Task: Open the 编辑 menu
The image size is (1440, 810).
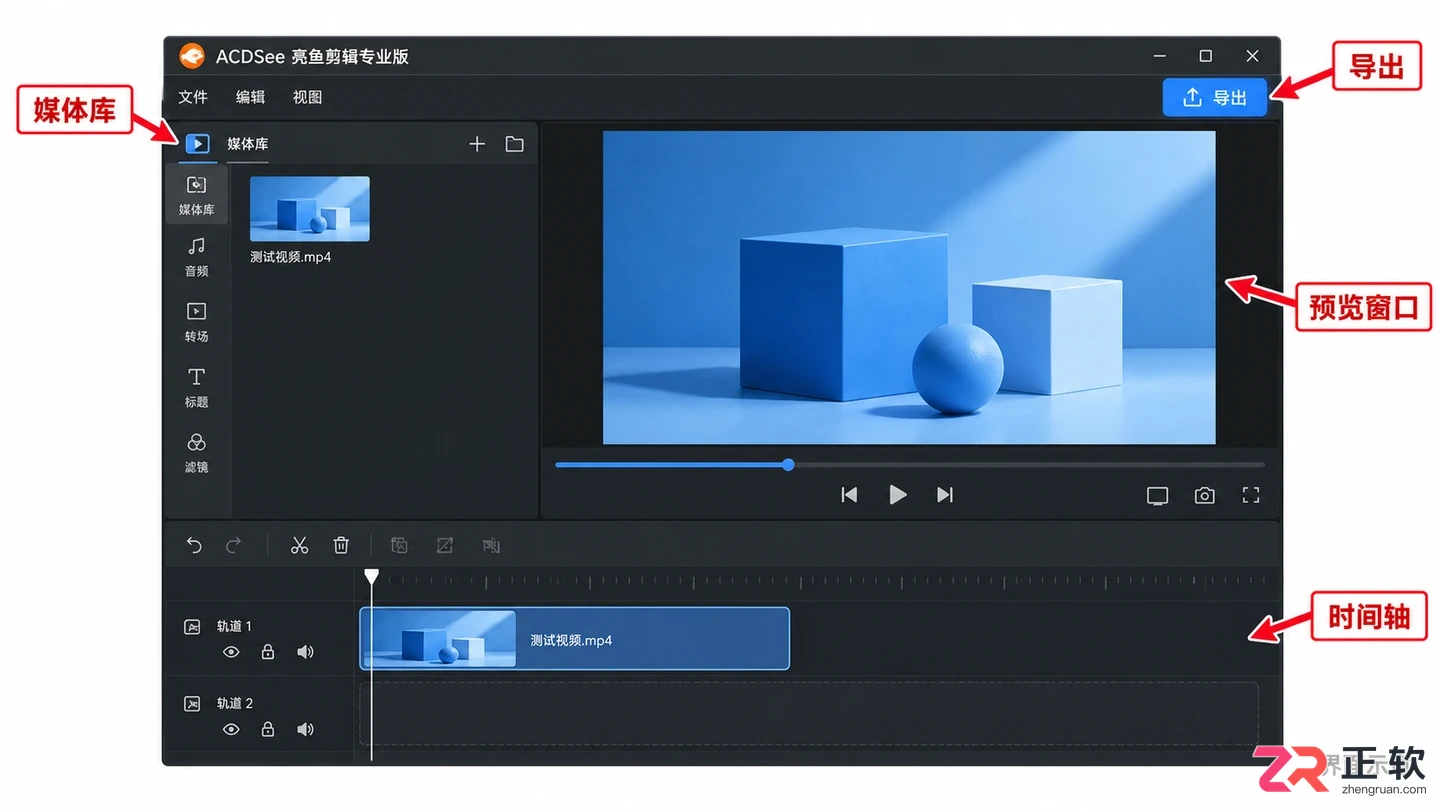Action: 250,97
